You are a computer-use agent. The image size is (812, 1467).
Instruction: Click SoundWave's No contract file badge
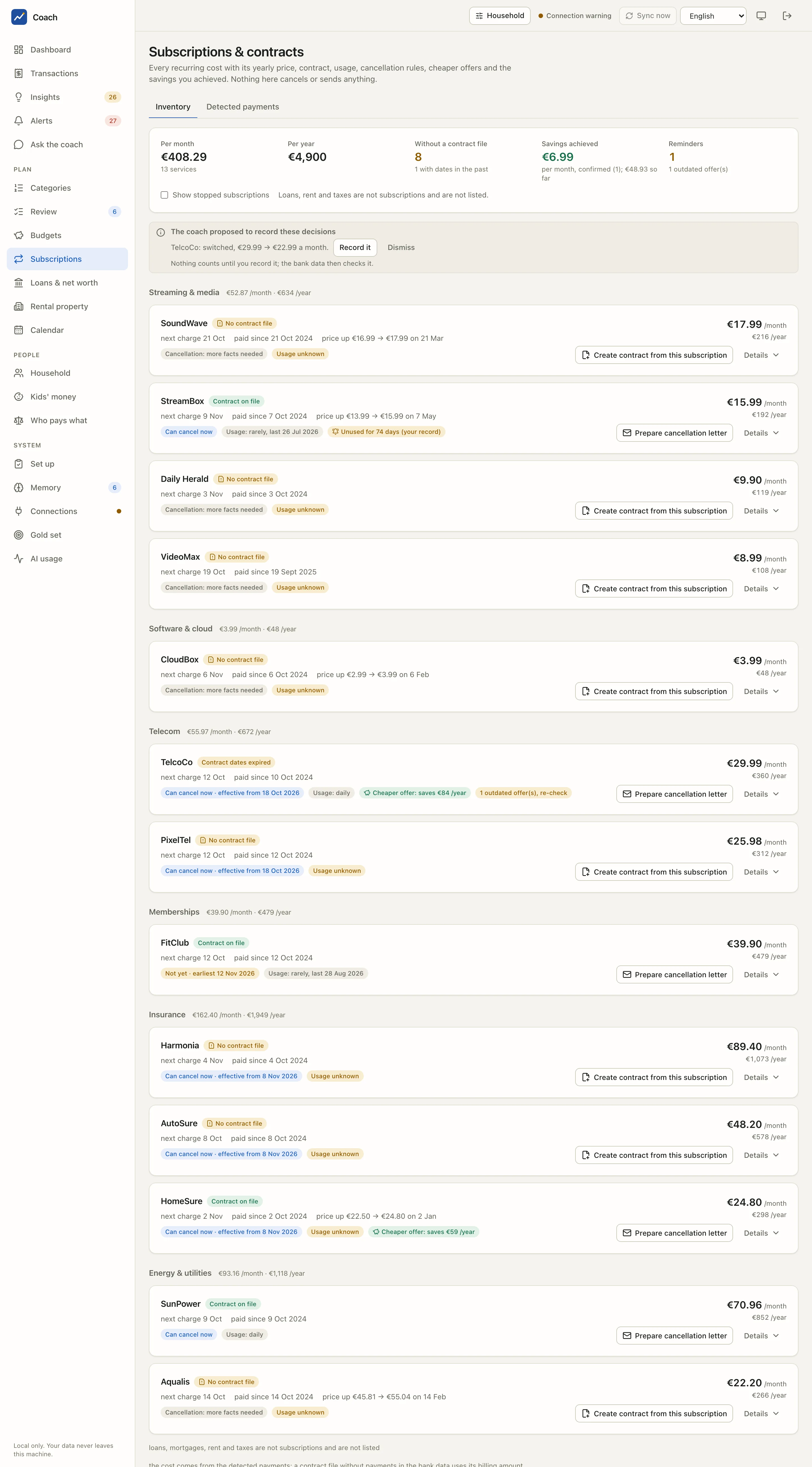pos(244,324)
